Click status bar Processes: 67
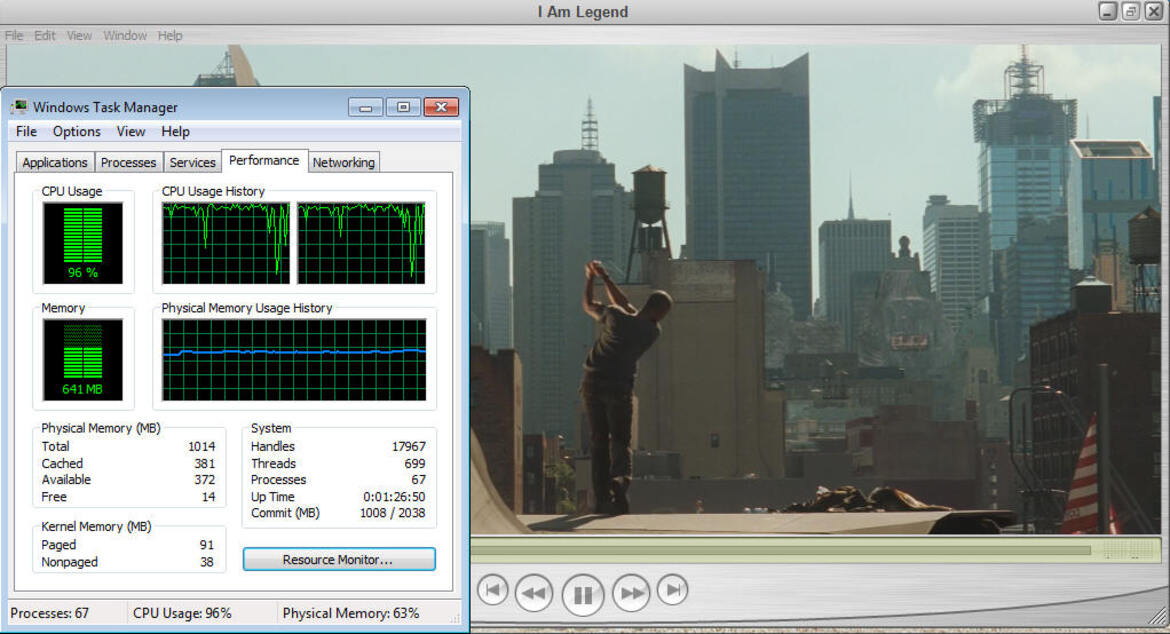The height and width of the screenshot is (634, 1170). pos(49,613)
